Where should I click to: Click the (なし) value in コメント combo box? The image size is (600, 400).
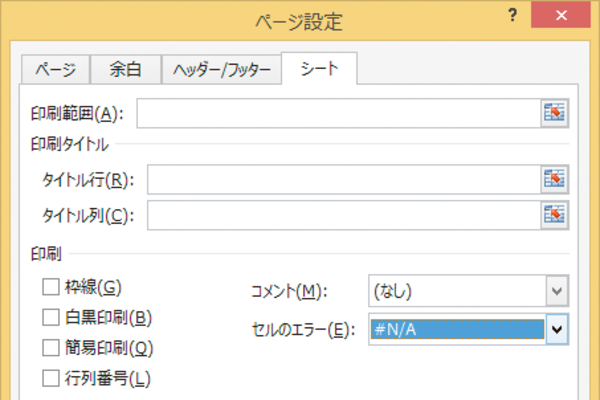[457, 291]
